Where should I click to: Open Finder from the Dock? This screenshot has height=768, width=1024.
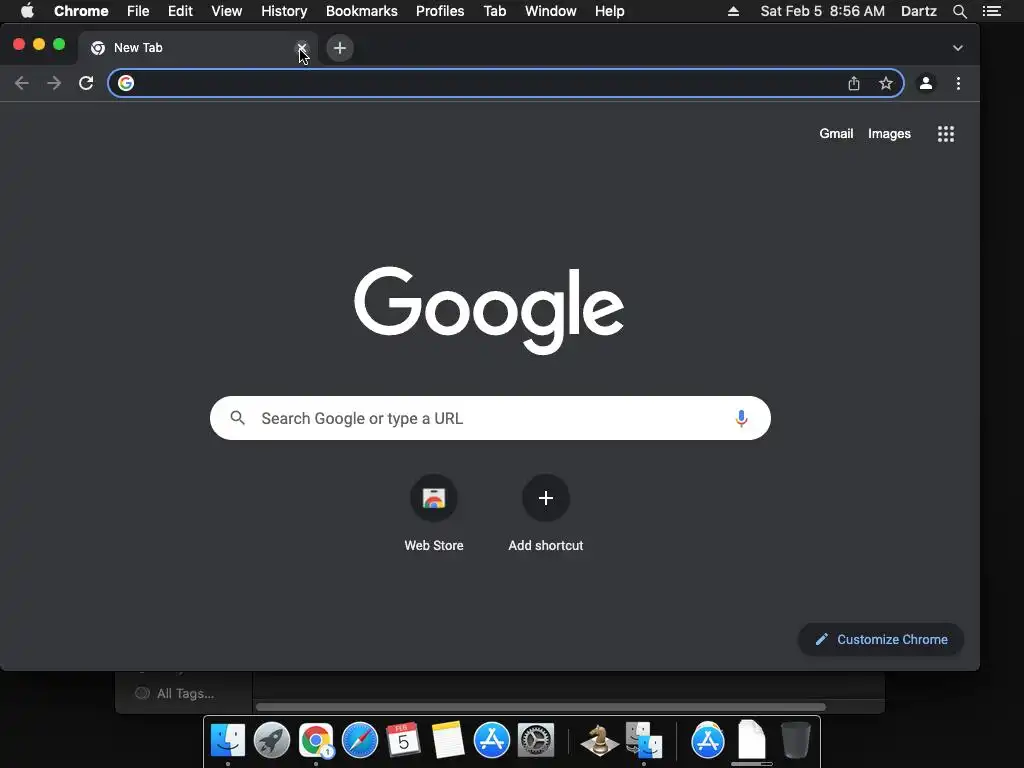(x=228, y=741)
